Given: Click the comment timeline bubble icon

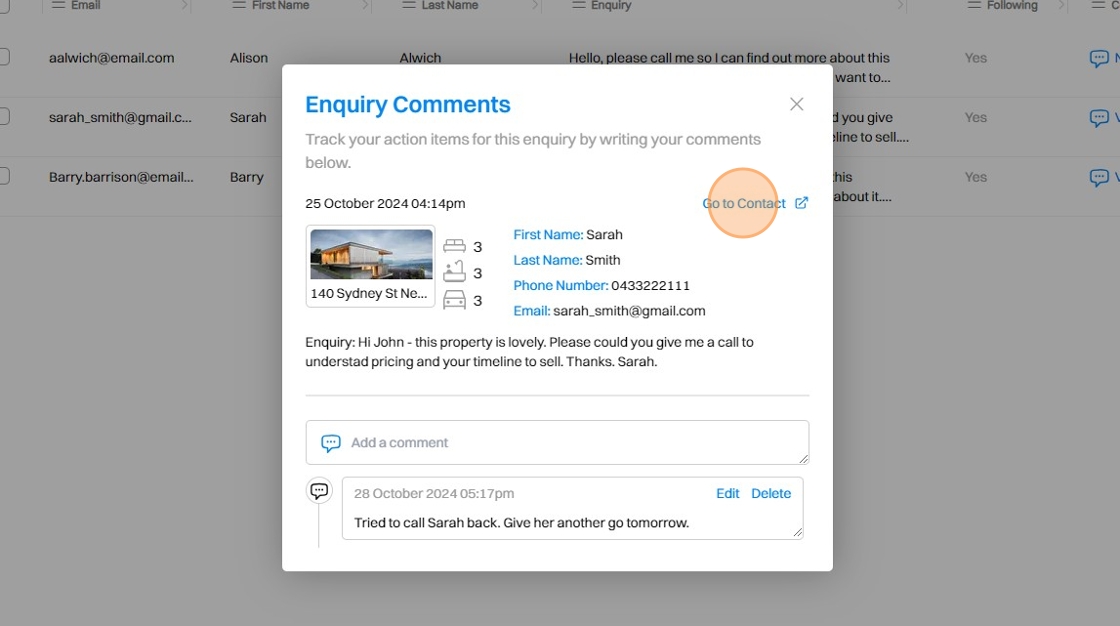Looking at the screenshot, I should coord(319,491).
